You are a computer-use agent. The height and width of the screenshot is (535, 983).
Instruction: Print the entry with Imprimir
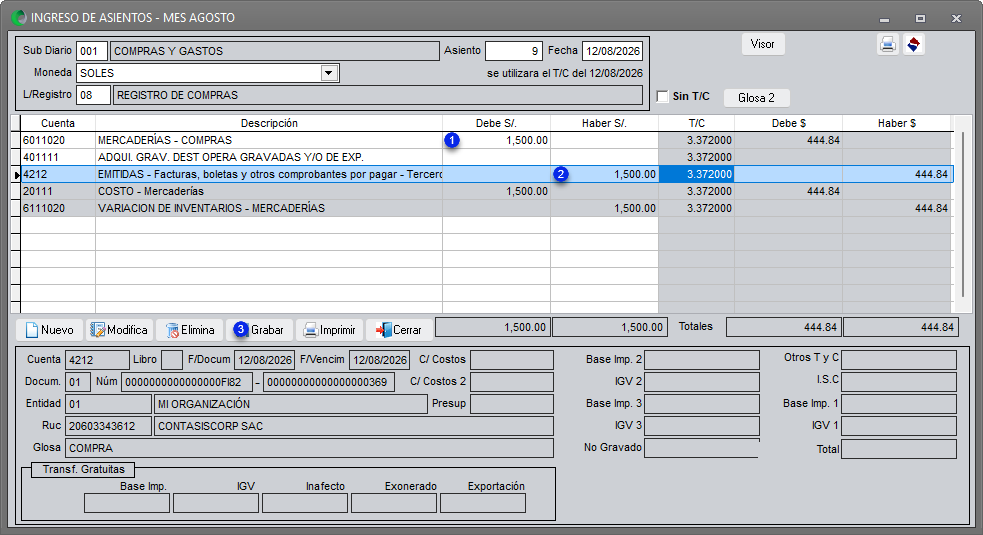pyautogui.click(x=329, y=330)
